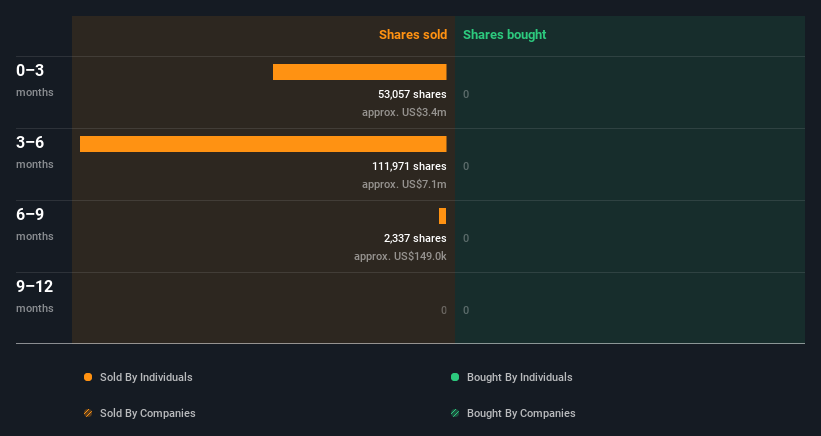Click the shares sold zero in 9–12 months row
This screenshot has height=436, width=821.
point(443,310)
